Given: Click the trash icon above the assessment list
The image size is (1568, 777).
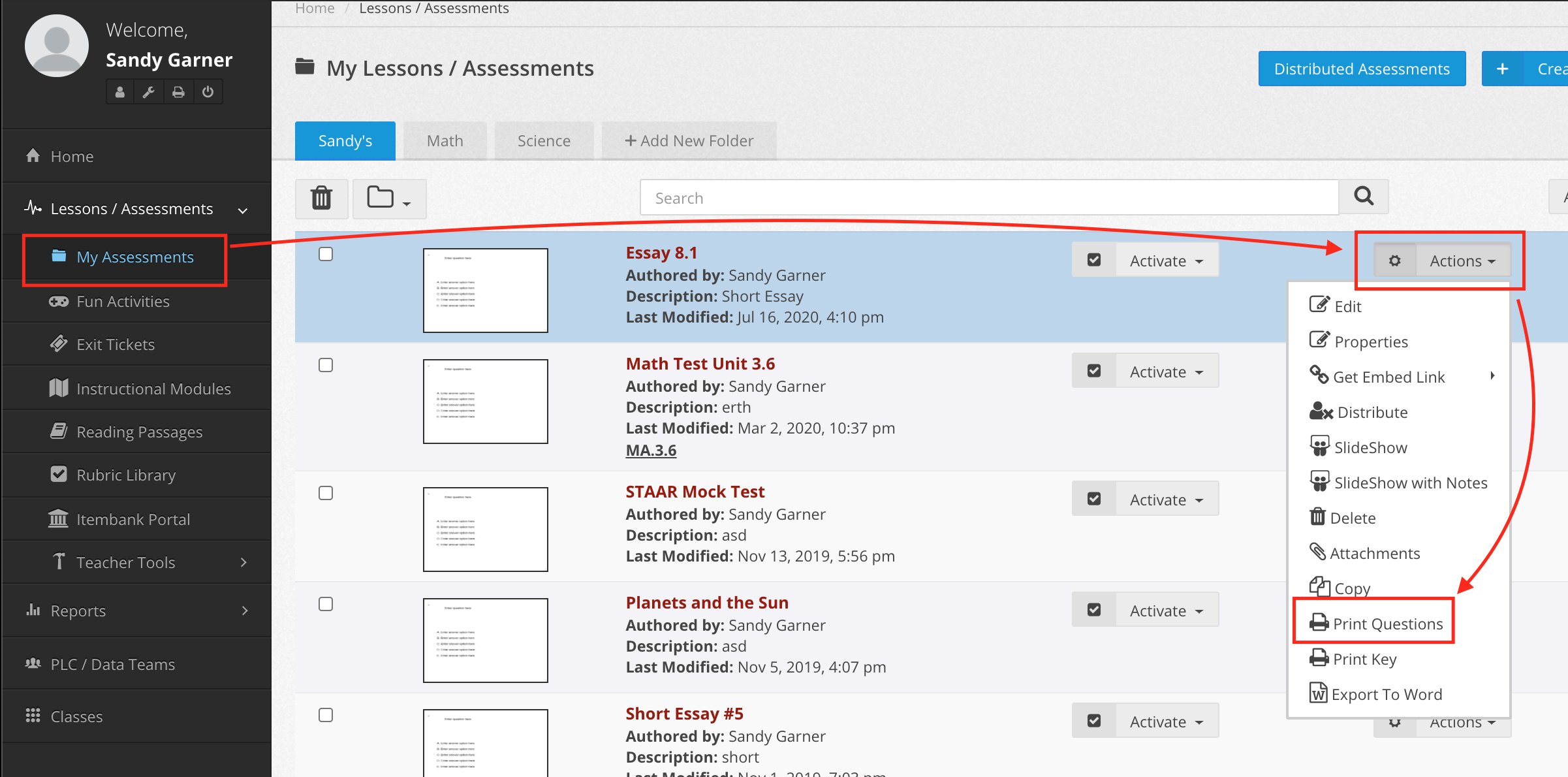Looking at the screenshot, I should point(321,198).
